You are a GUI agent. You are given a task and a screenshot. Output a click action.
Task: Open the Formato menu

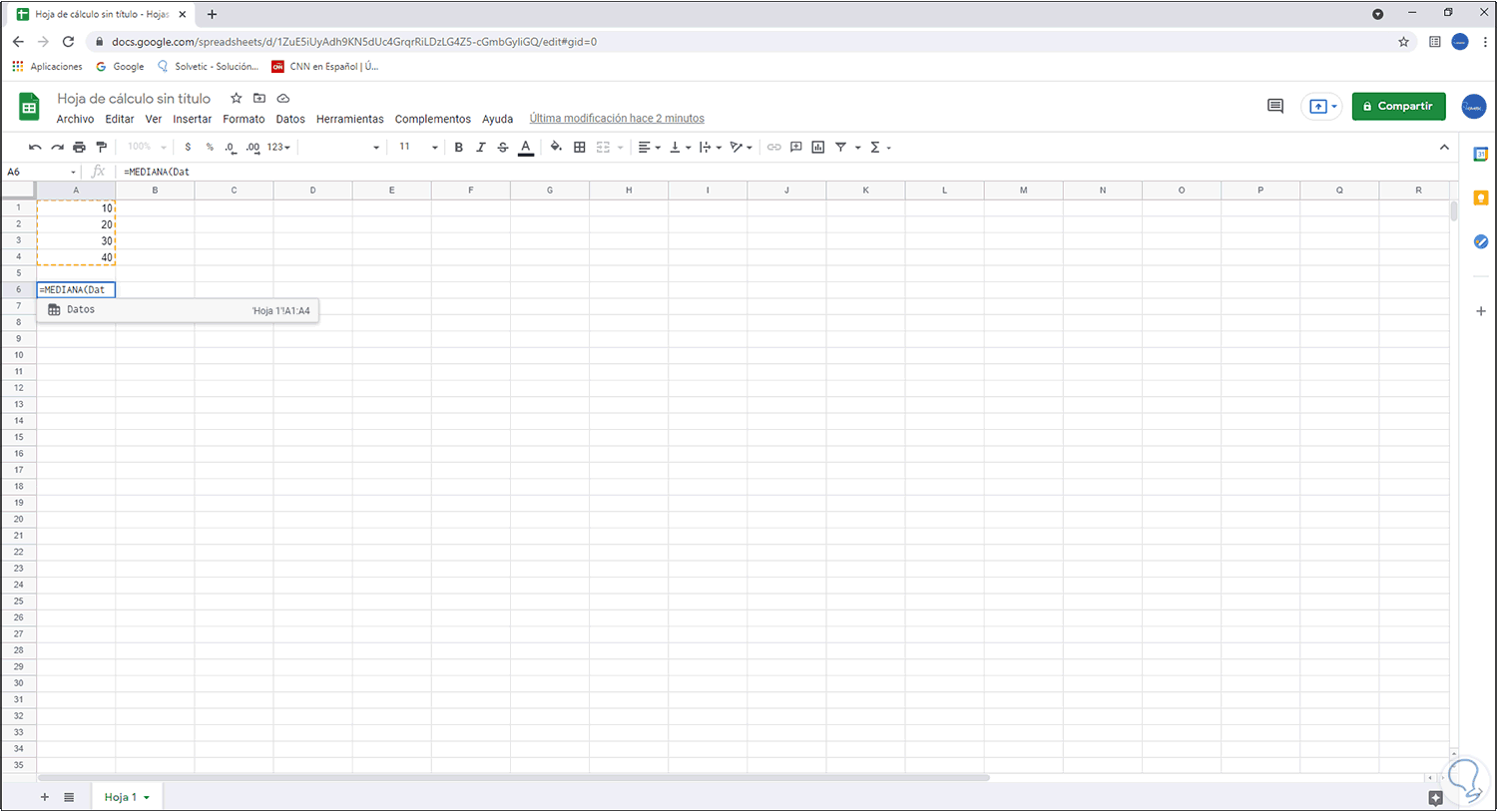click(244, 118)
